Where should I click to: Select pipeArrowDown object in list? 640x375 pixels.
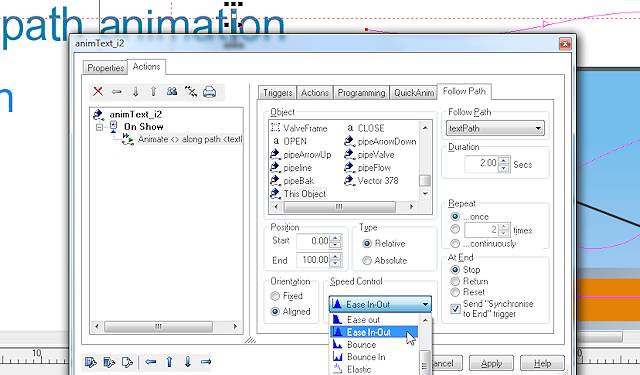(x=380, y=142)
